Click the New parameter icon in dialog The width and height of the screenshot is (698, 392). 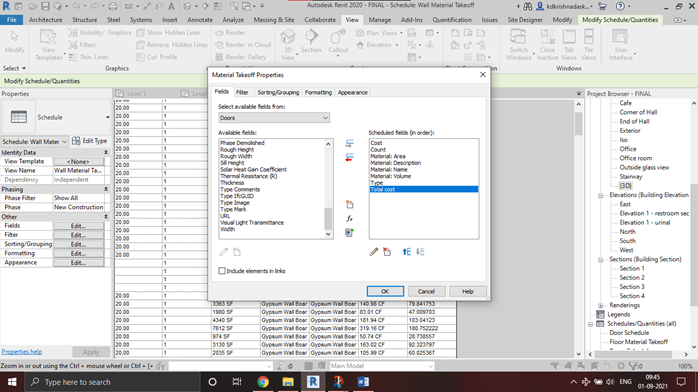tap(349, 205)
